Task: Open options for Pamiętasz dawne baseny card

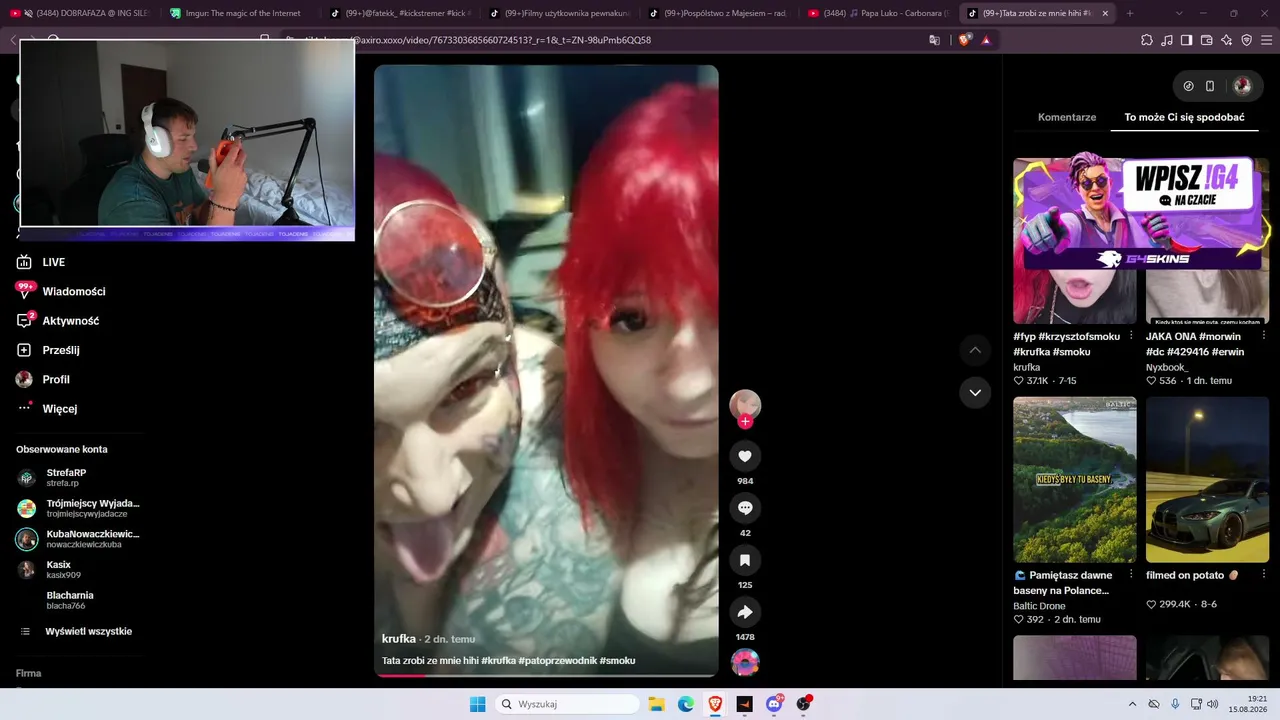Action: pos(1131,575)
